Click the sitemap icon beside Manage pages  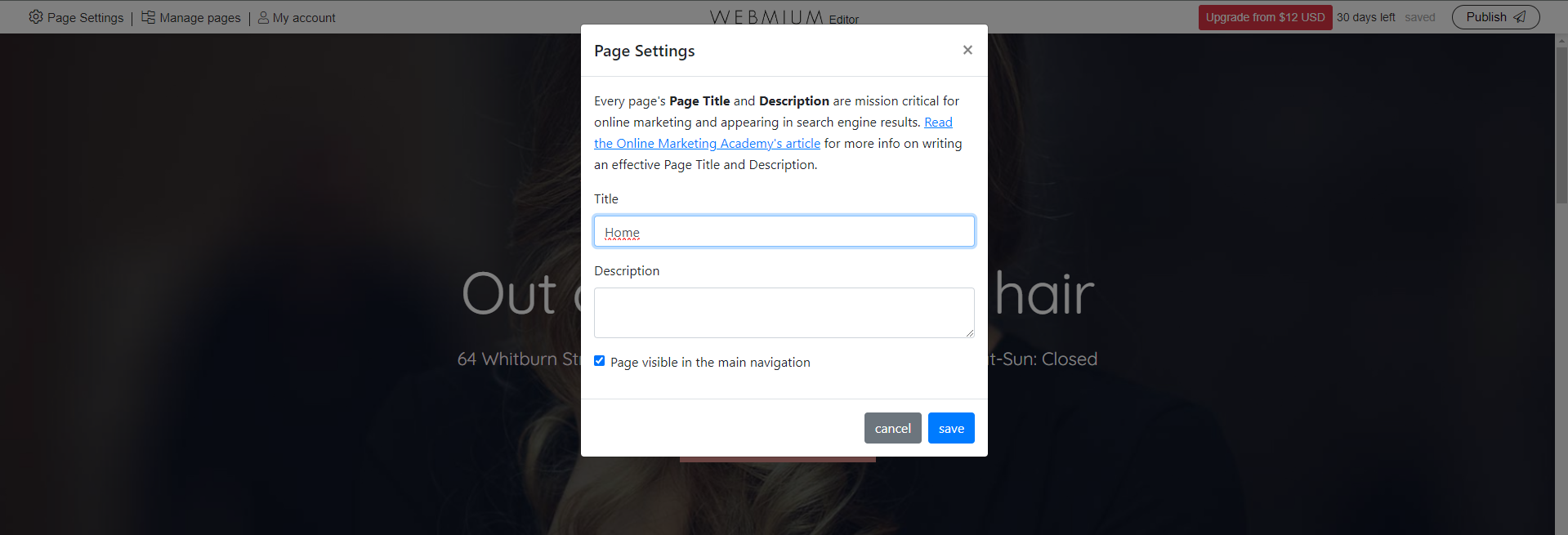[148, 17]
